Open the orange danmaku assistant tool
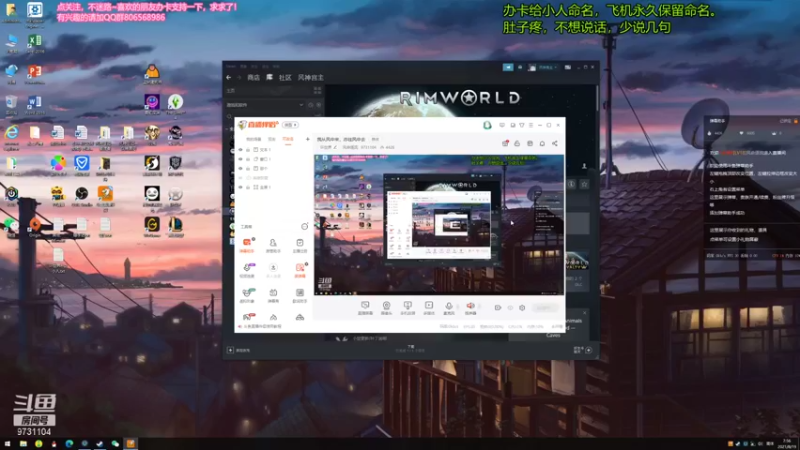 (x=247, y=245)
